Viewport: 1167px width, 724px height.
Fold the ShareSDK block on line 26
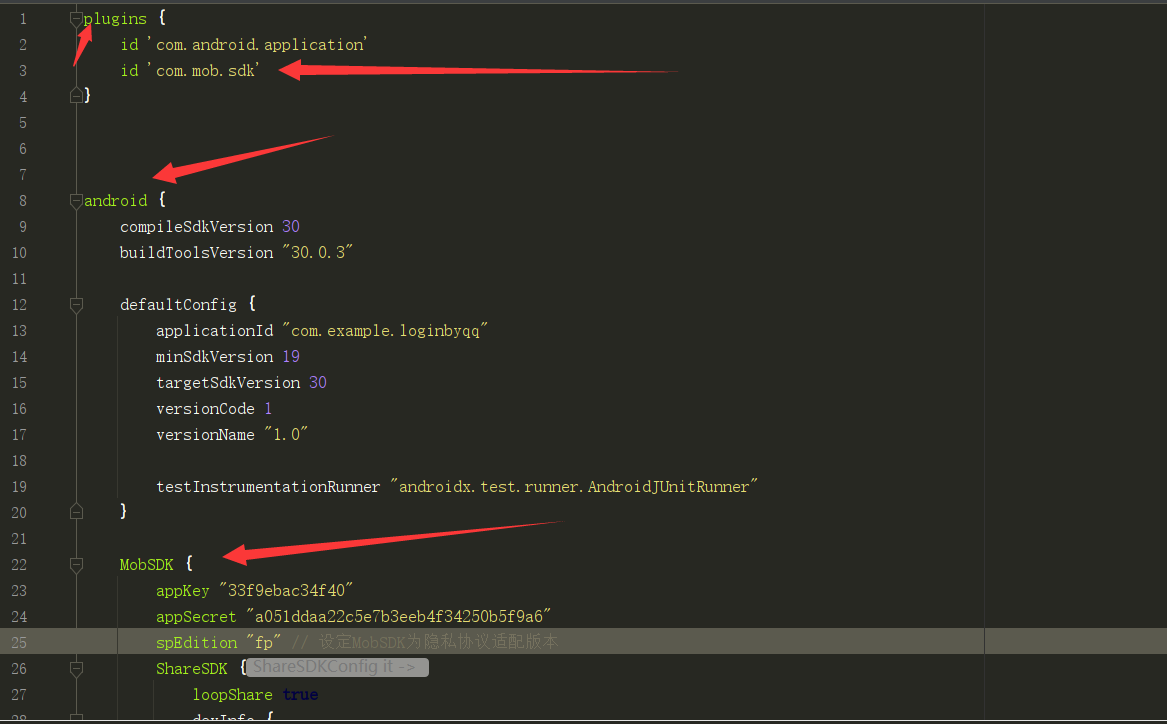(76, 668)
